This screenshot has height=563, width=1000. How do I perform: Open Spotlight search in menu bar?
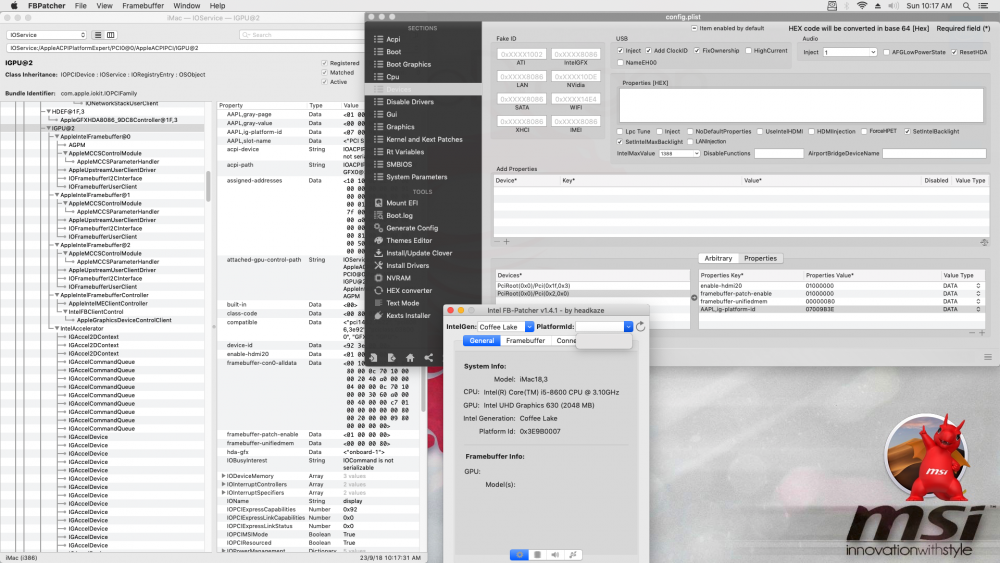click(x=967, y=6)
